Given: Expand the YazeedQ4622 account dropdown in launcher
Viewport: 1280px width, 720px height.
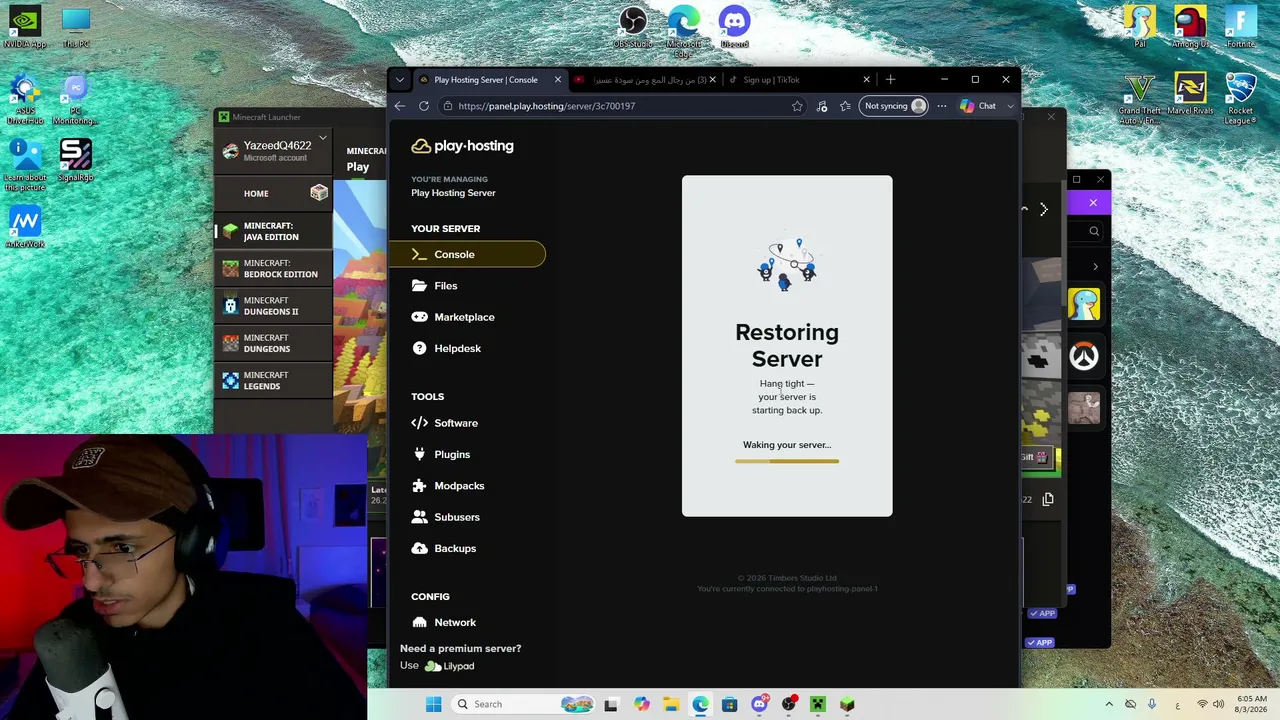Looking at the screenshot, I should (x=322, y=139).
